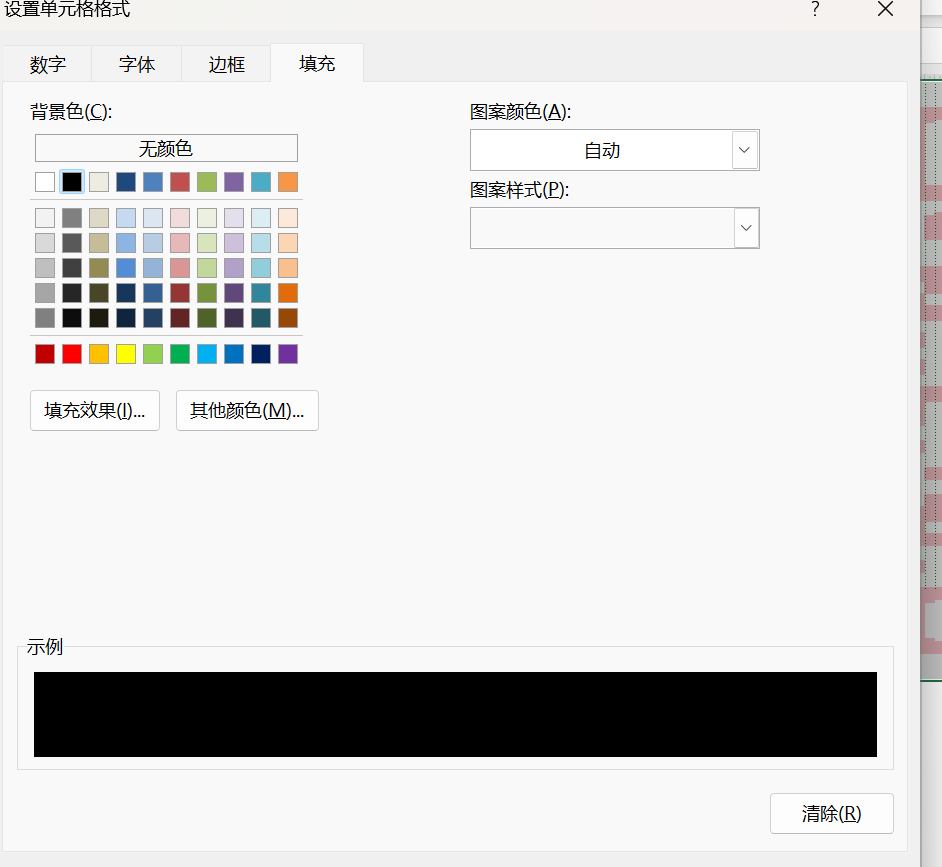
Task: Switch to the 边框 tab
Action: pos(226,64)
